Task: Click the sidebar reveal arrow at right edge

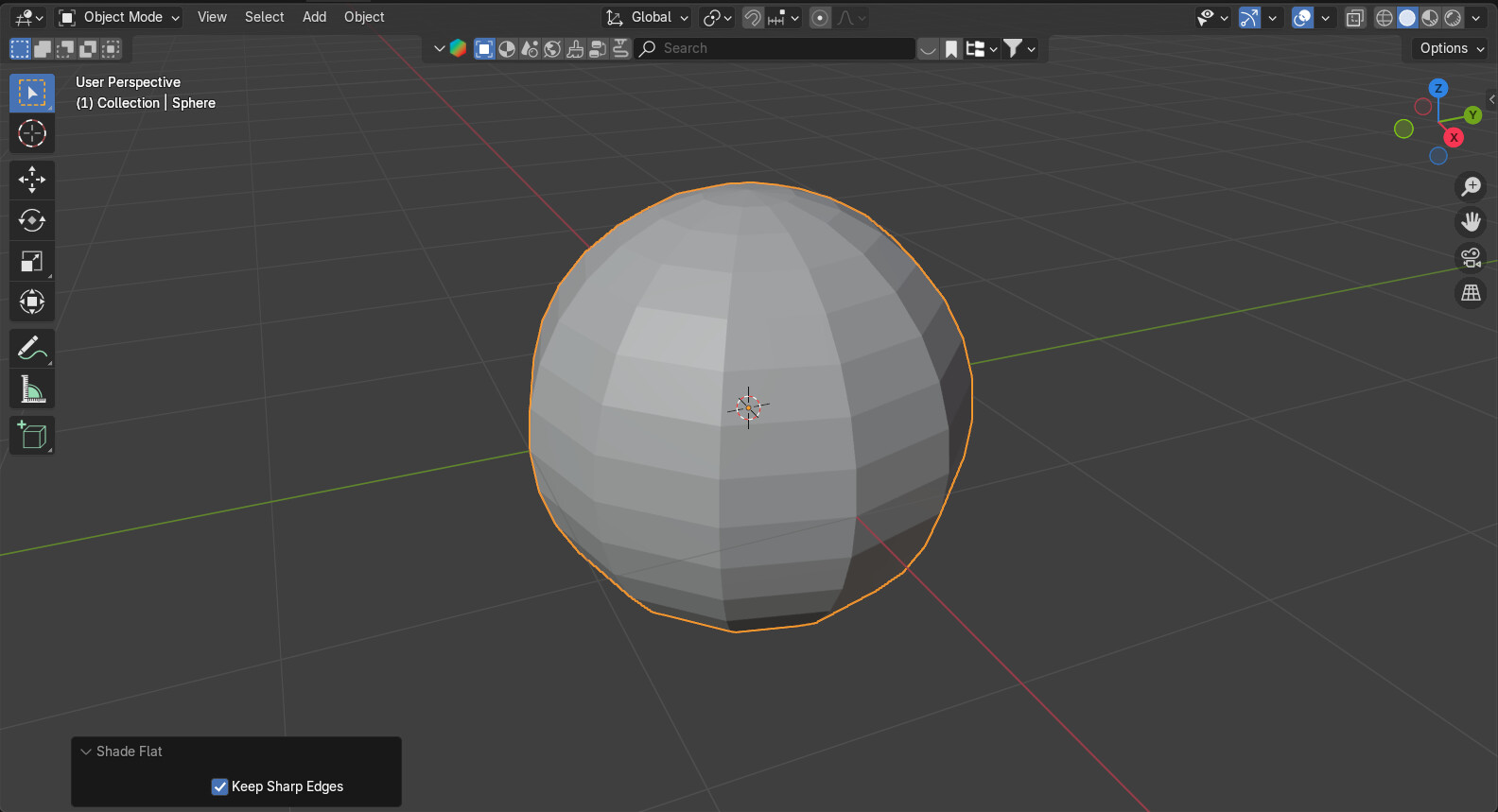Action: click(x=1492, y=99)
